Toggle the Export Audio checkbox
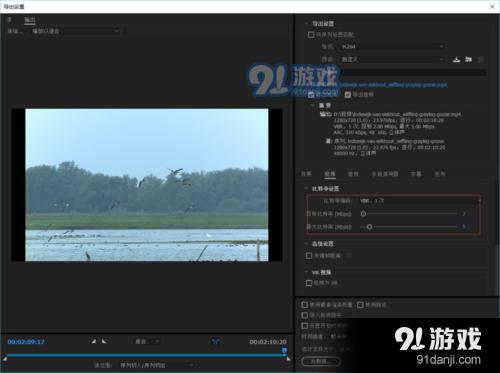 coord(348,95)
